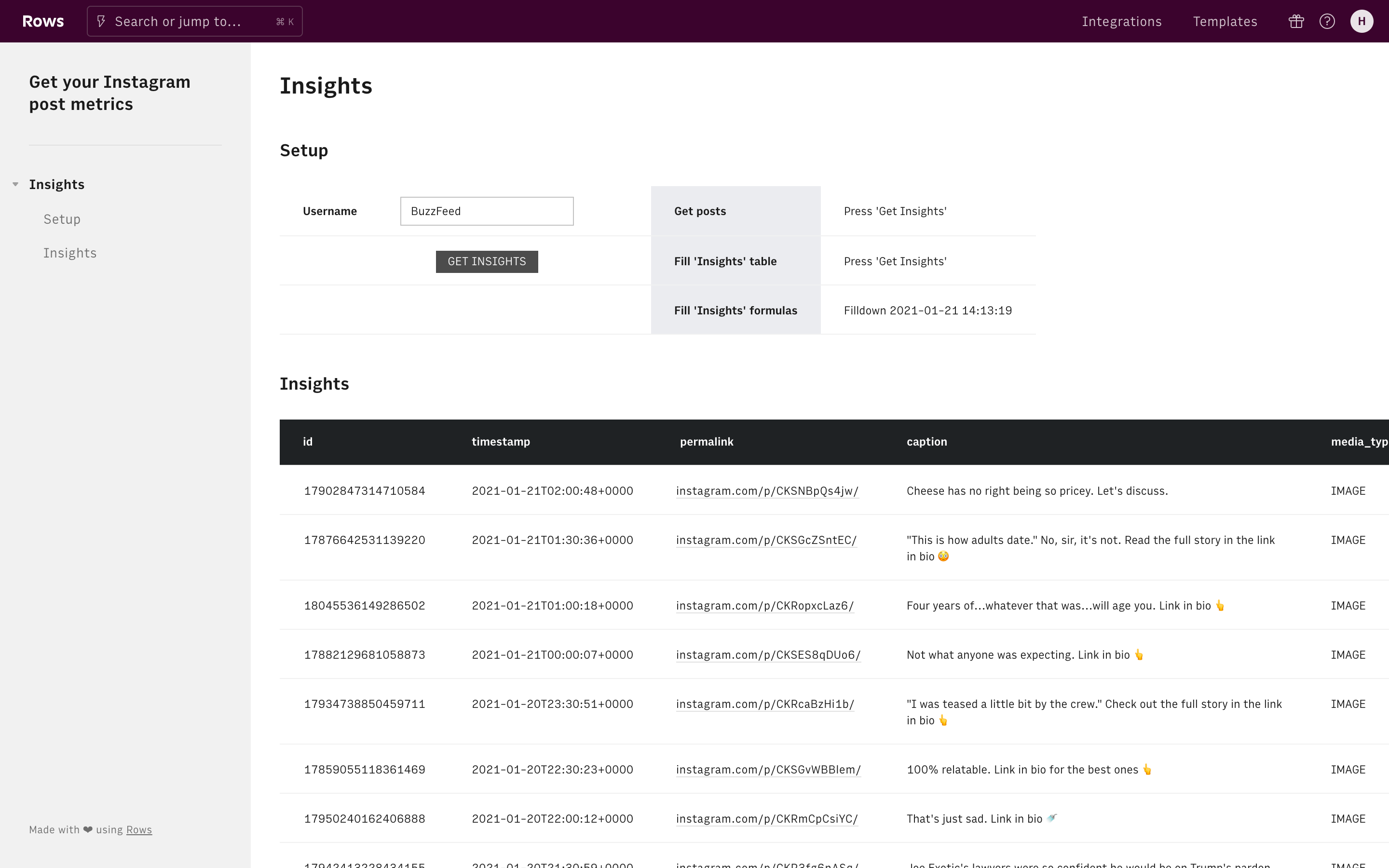The image size is (1389, 868).
Task: Select cell with id 17934738850459711
Action: [365, 704]
